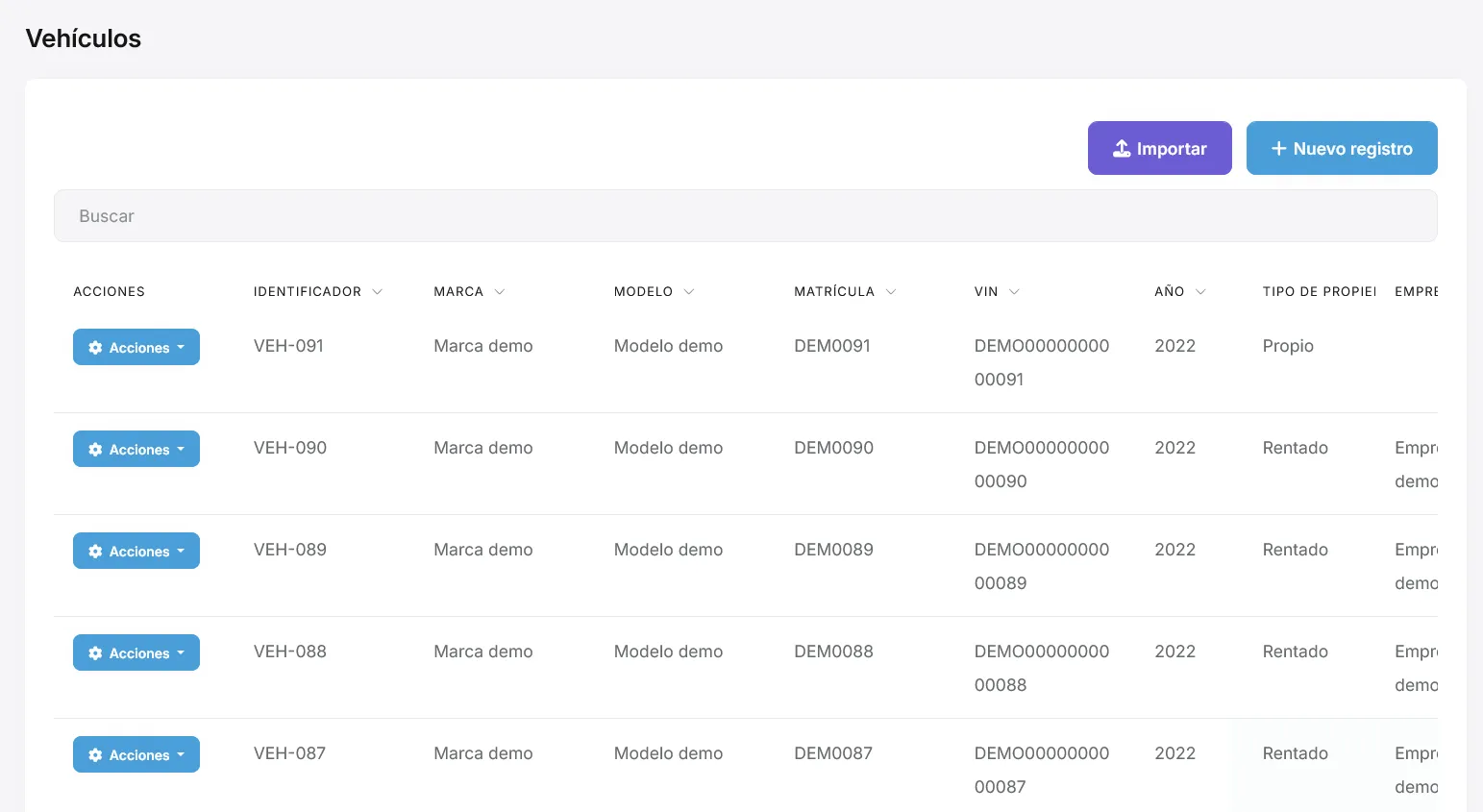Click plate DEM0089
1483x812 pixels.
[x=834, y=550]
